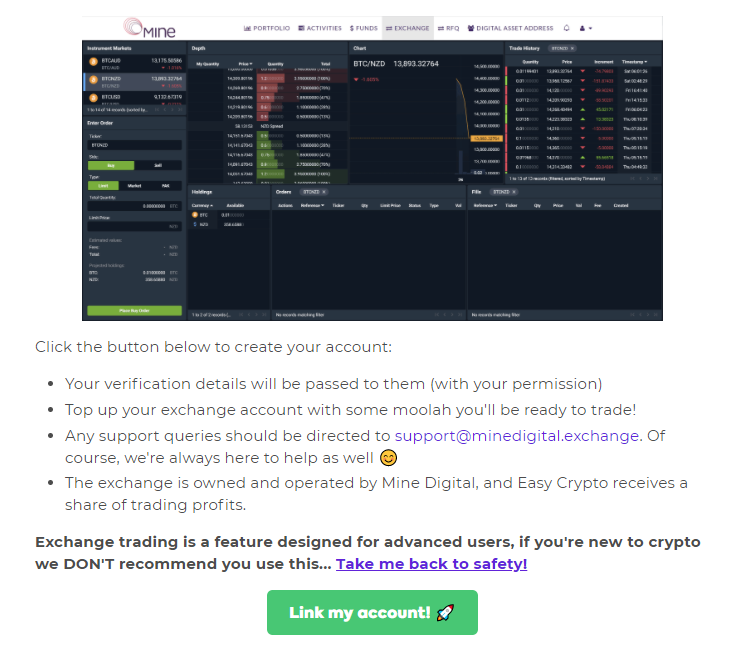Click the notification bell icon
731x649 pixels.
(x=566, y=28)
